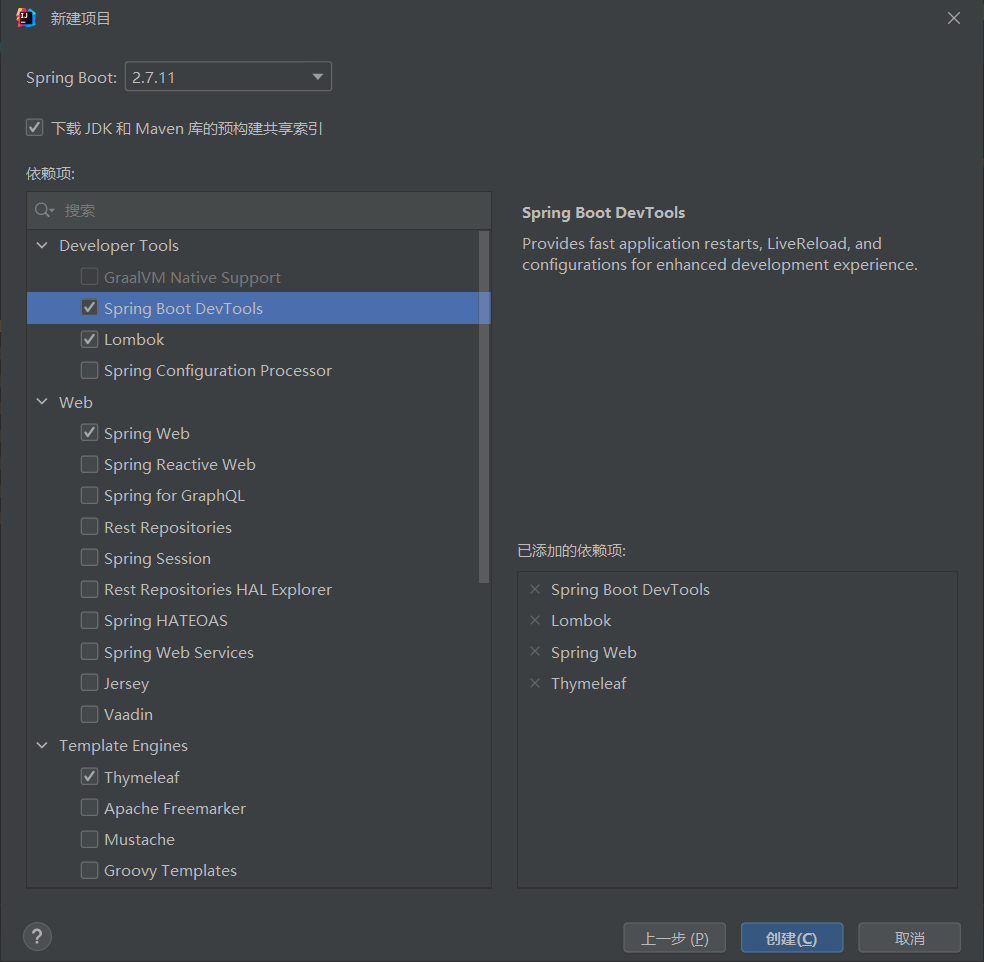Enable Spring Reactive Web checkbox
The width and height of the screenshot is (984, 962).
coord(89,464)
